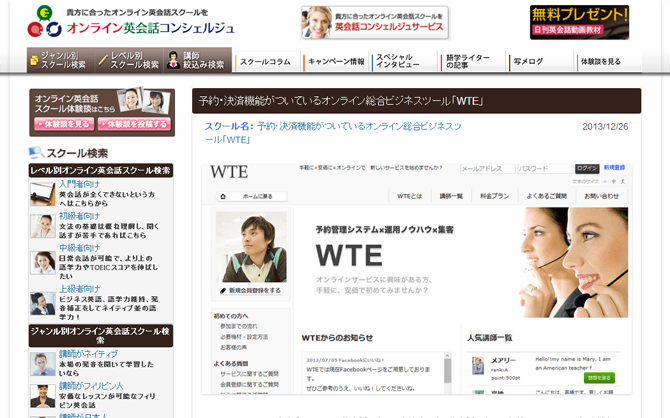Open ジャンル別スクール検索 tab

point(61,60)
